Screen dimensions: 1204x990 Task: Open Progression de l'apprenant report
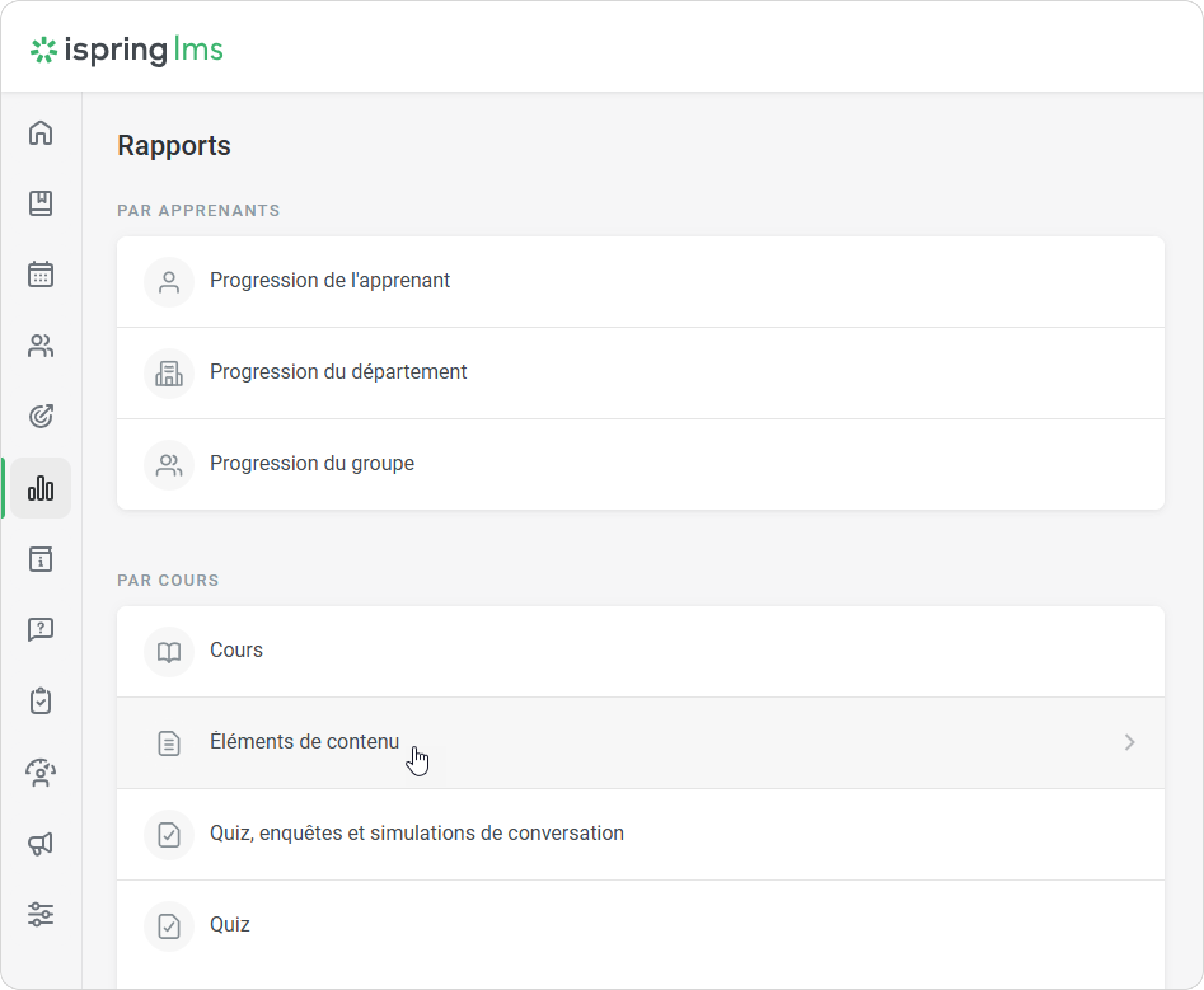330,281
